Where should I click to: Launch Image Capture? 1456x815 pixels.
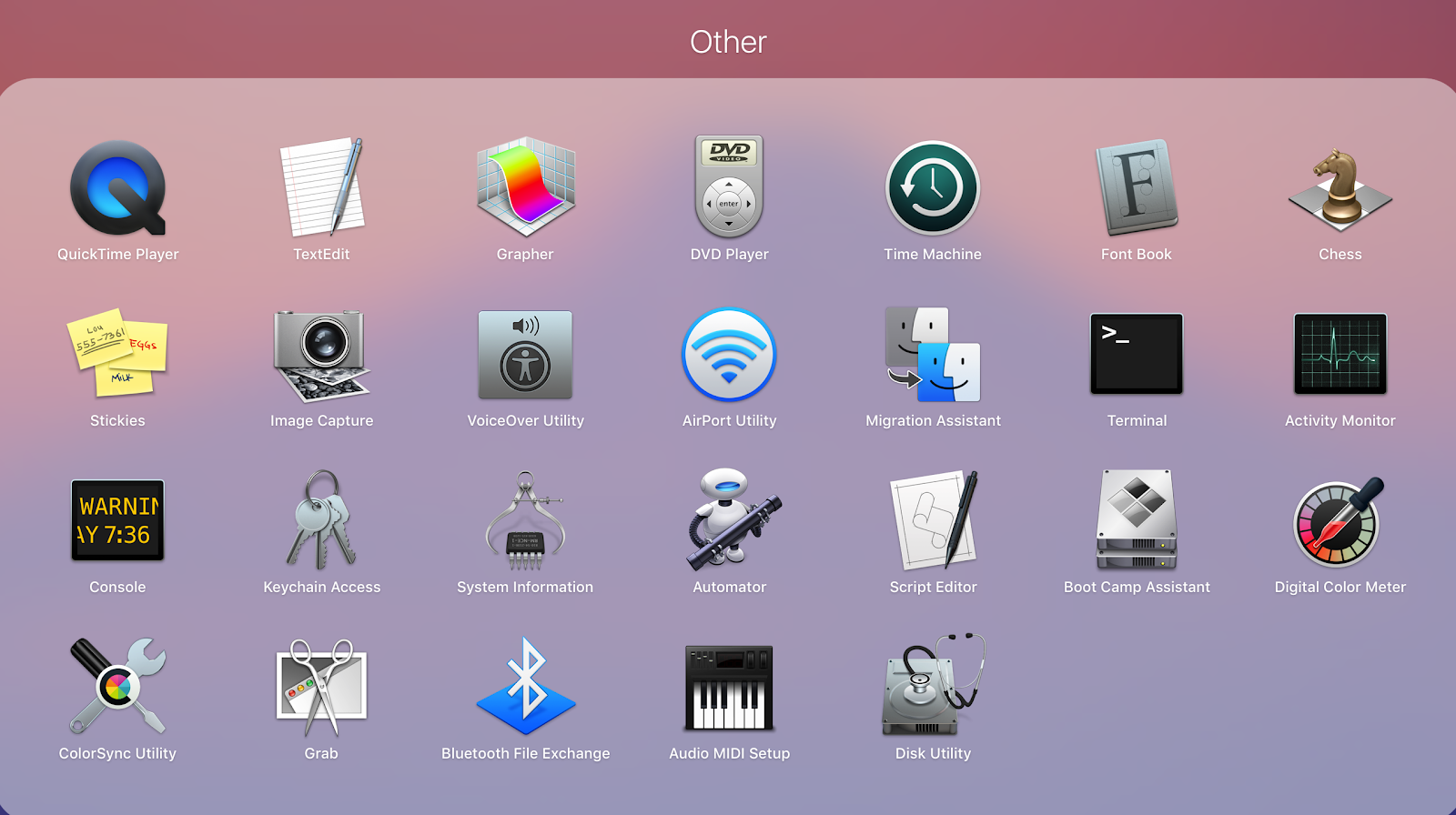pyautogui.click(x=321, y=356)
